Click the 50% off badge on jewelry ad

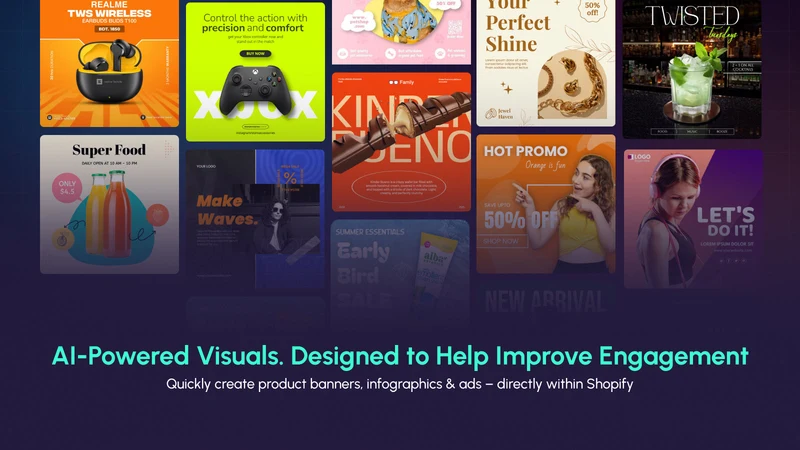(592, 9)
